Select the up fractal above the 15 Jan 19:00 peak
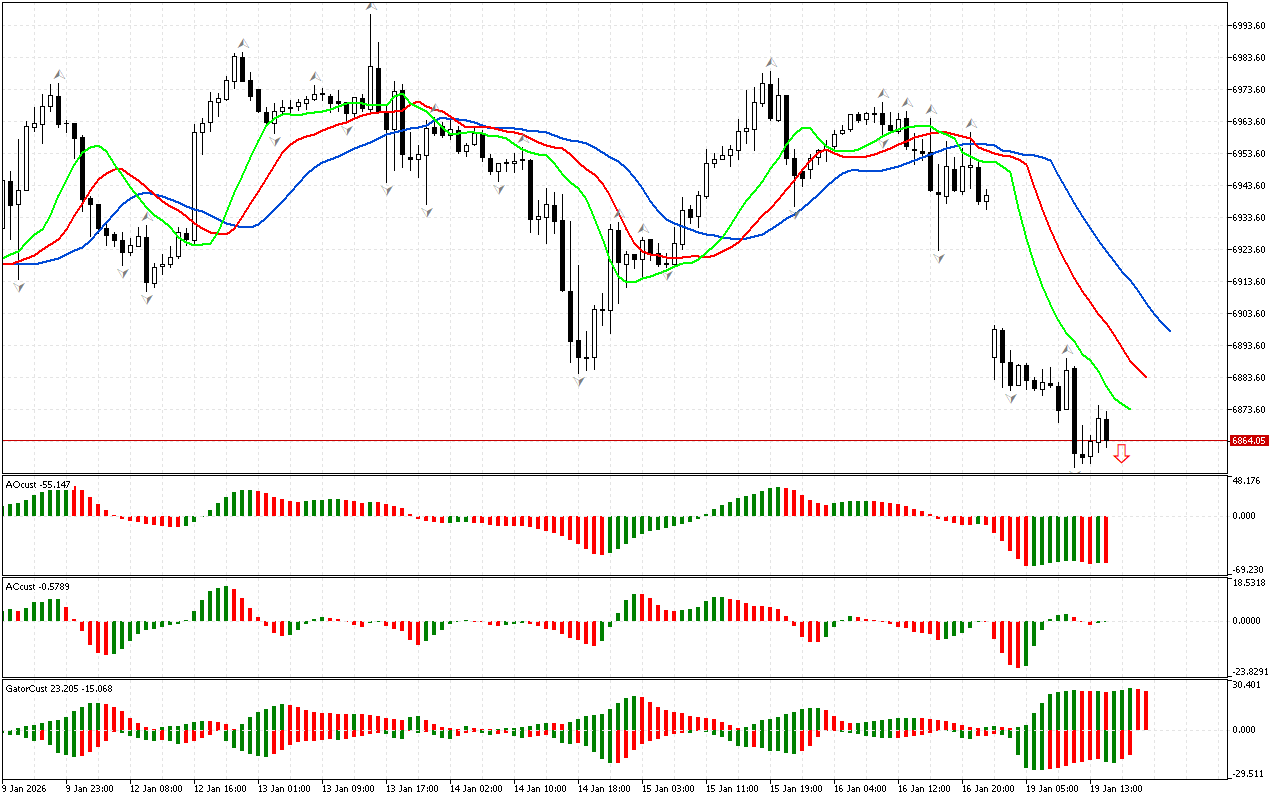 [x=771, y=62]
